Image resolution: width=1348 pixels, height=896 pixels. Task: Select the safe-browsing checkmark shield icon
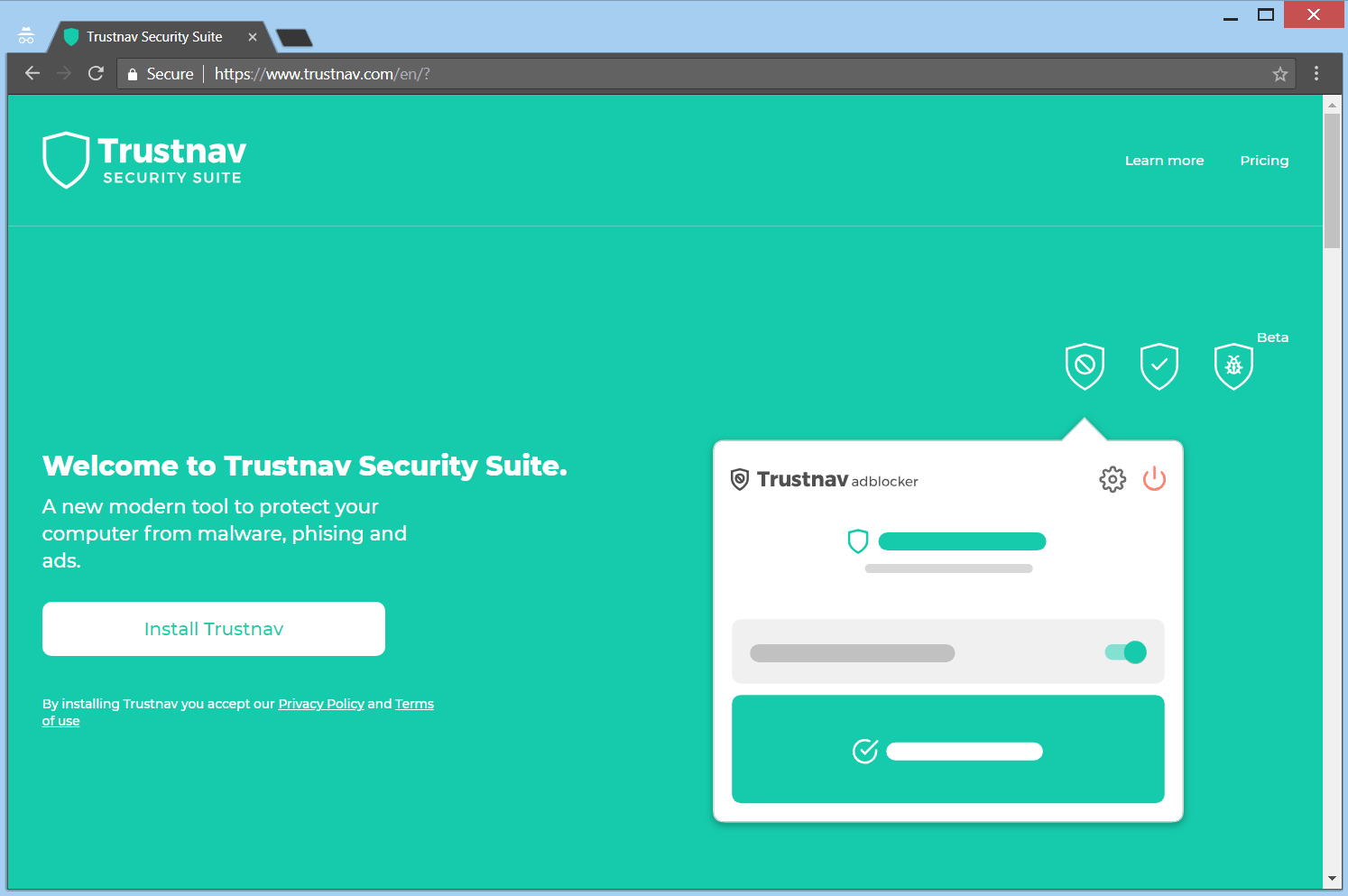click(1159, 365)
